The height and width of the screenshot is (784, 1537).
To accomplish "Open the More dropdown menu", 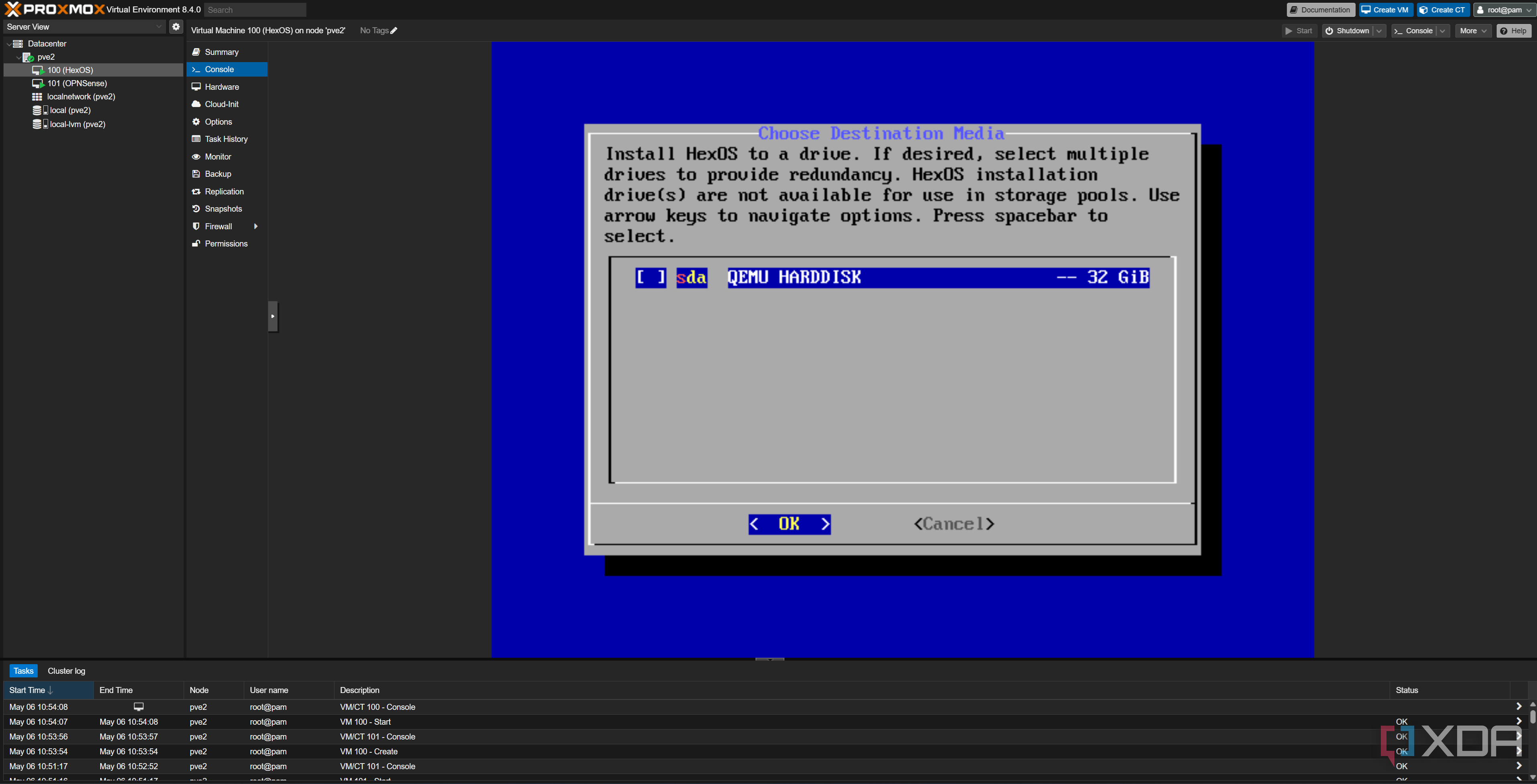I will [x=1473, y=31].
